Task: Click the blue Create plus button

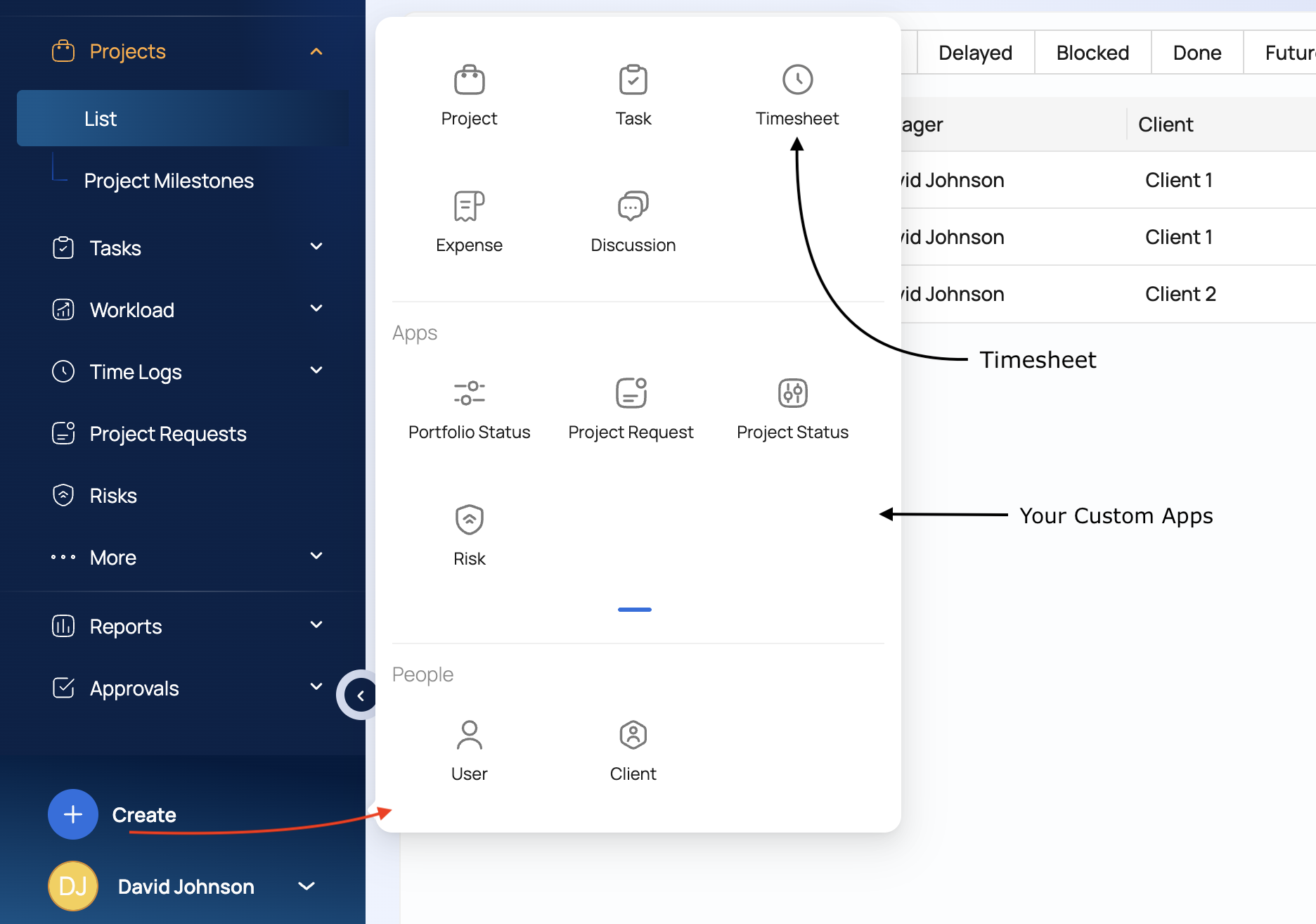Action: point(73,814)
